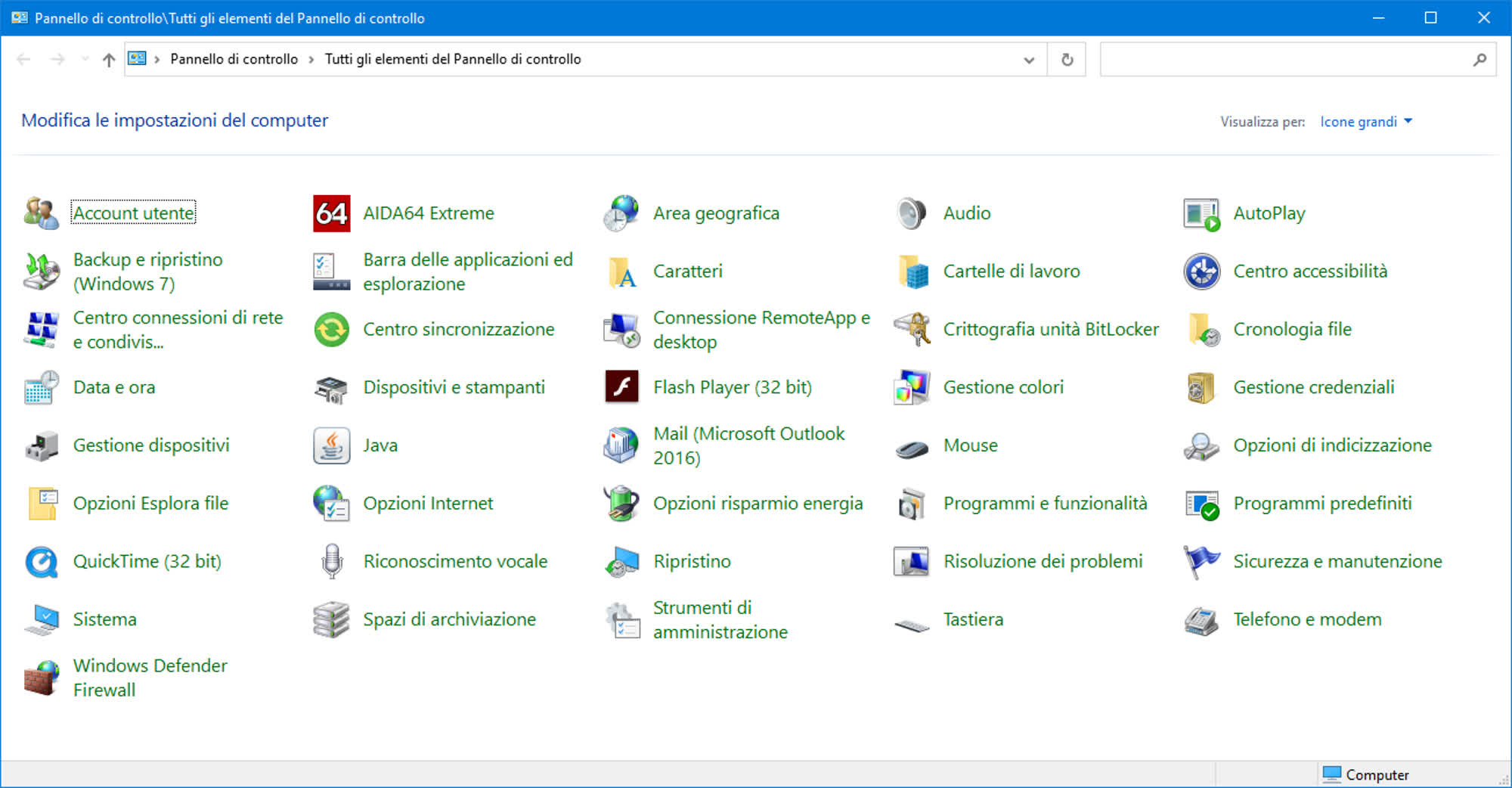1512x788 pixels.
Task: Expand the address bar history dropdown arrow
Action: pyautogui.click(x=1028, y=60)
